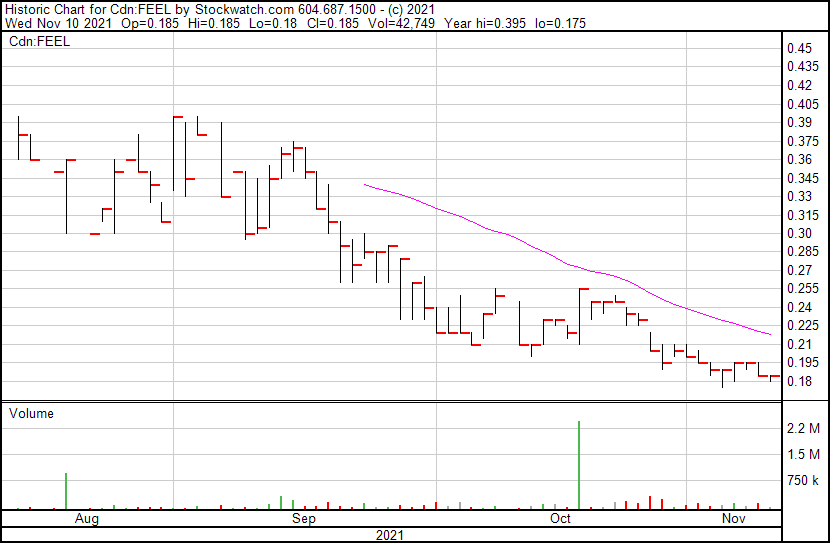Click the 1.5 M volume axis label
Screen dimensions: 830x543
click(803, 454)
